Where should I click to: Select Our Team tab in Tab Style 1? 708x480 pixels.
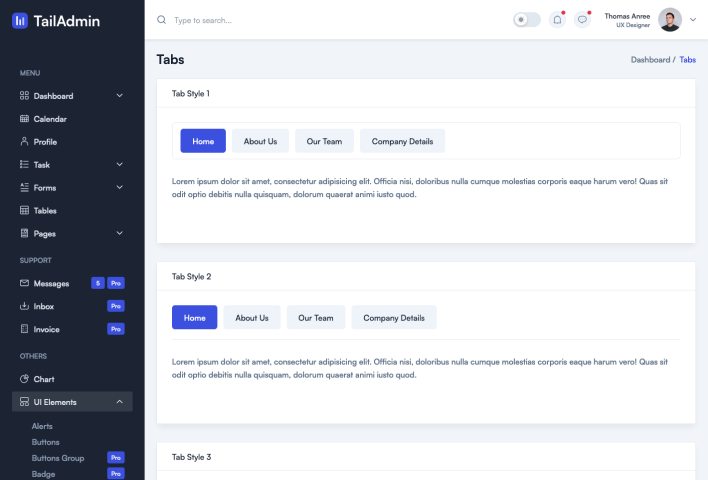click(324, 141)
